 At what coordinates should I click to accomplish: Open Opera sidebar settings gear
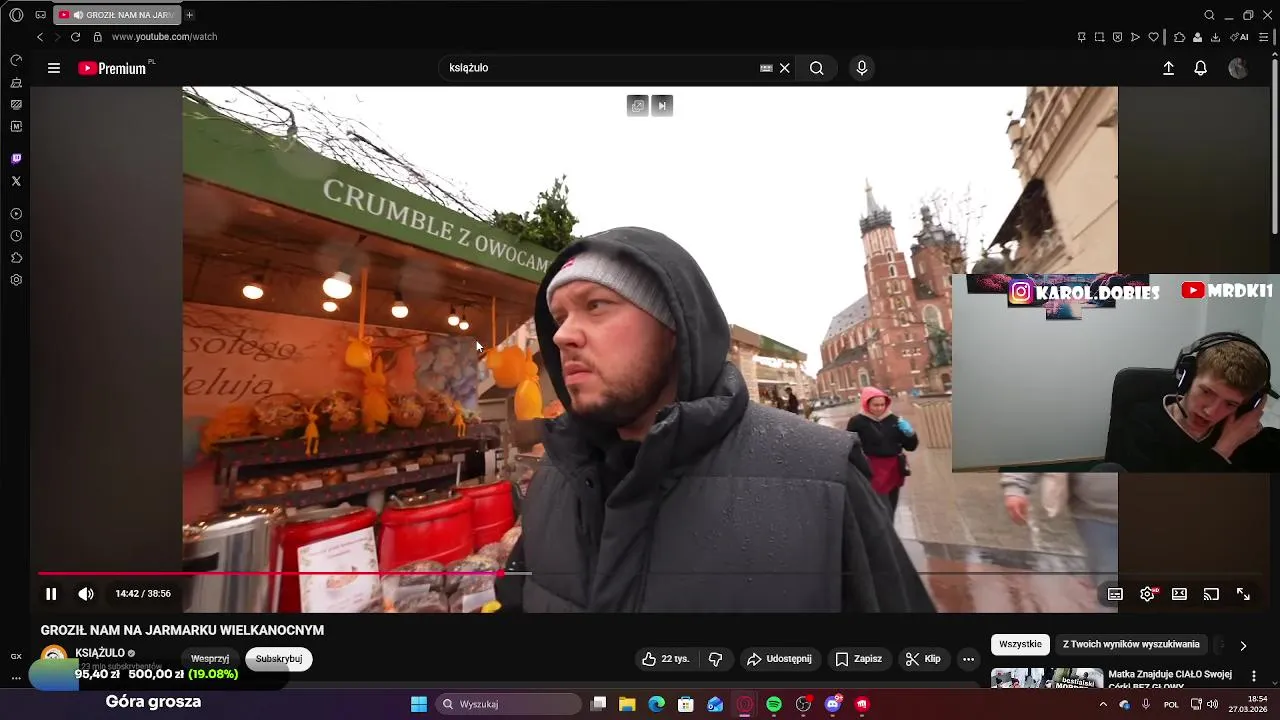[16, 280]
